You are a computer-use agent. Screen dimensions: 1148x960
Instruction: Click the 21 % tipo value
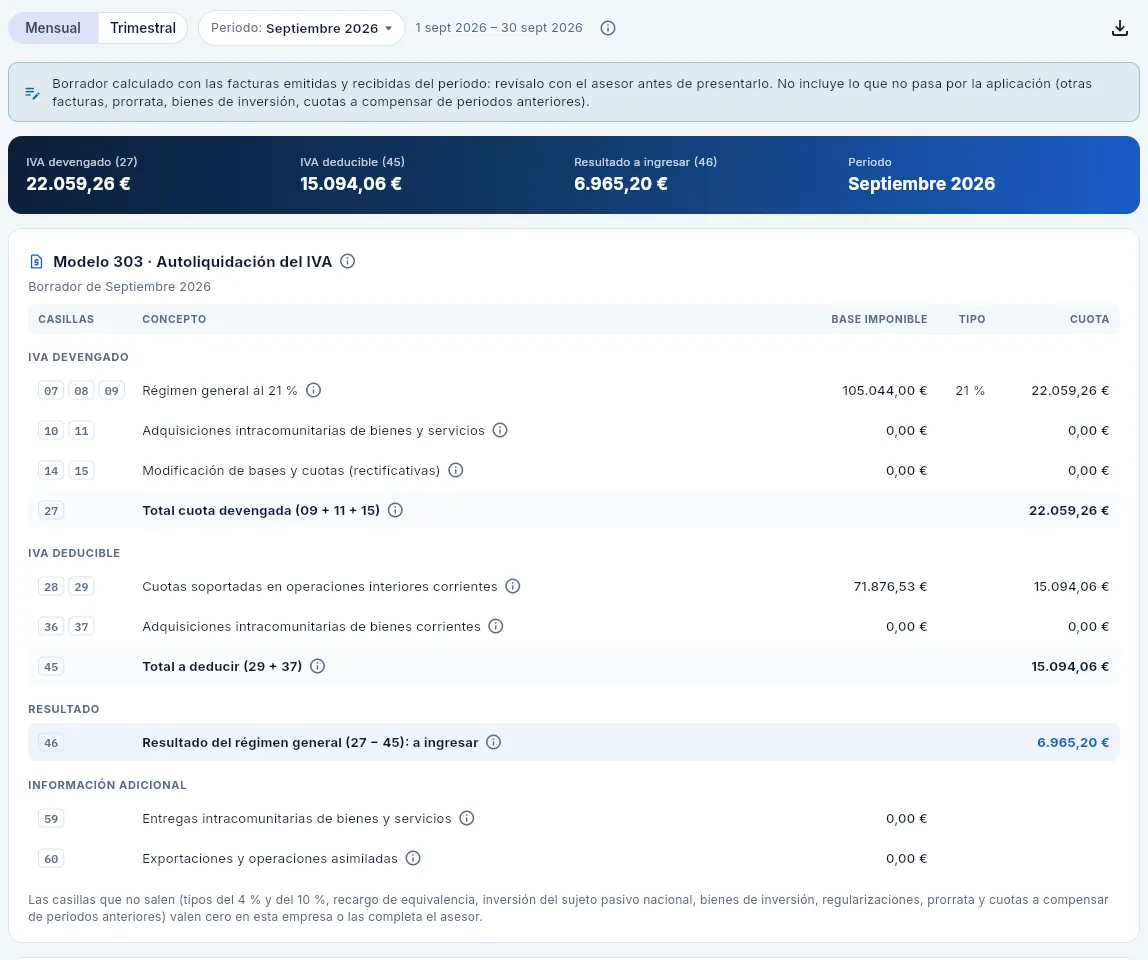(x=970, y=390)
